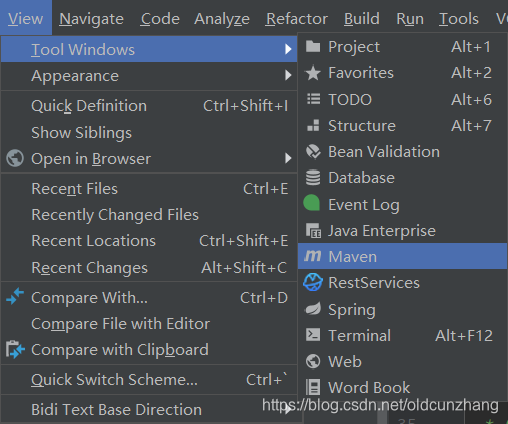The width and height of the screenshot is (508, 424).
Task: Click the RestServices icon
Action: coord(313,282)
